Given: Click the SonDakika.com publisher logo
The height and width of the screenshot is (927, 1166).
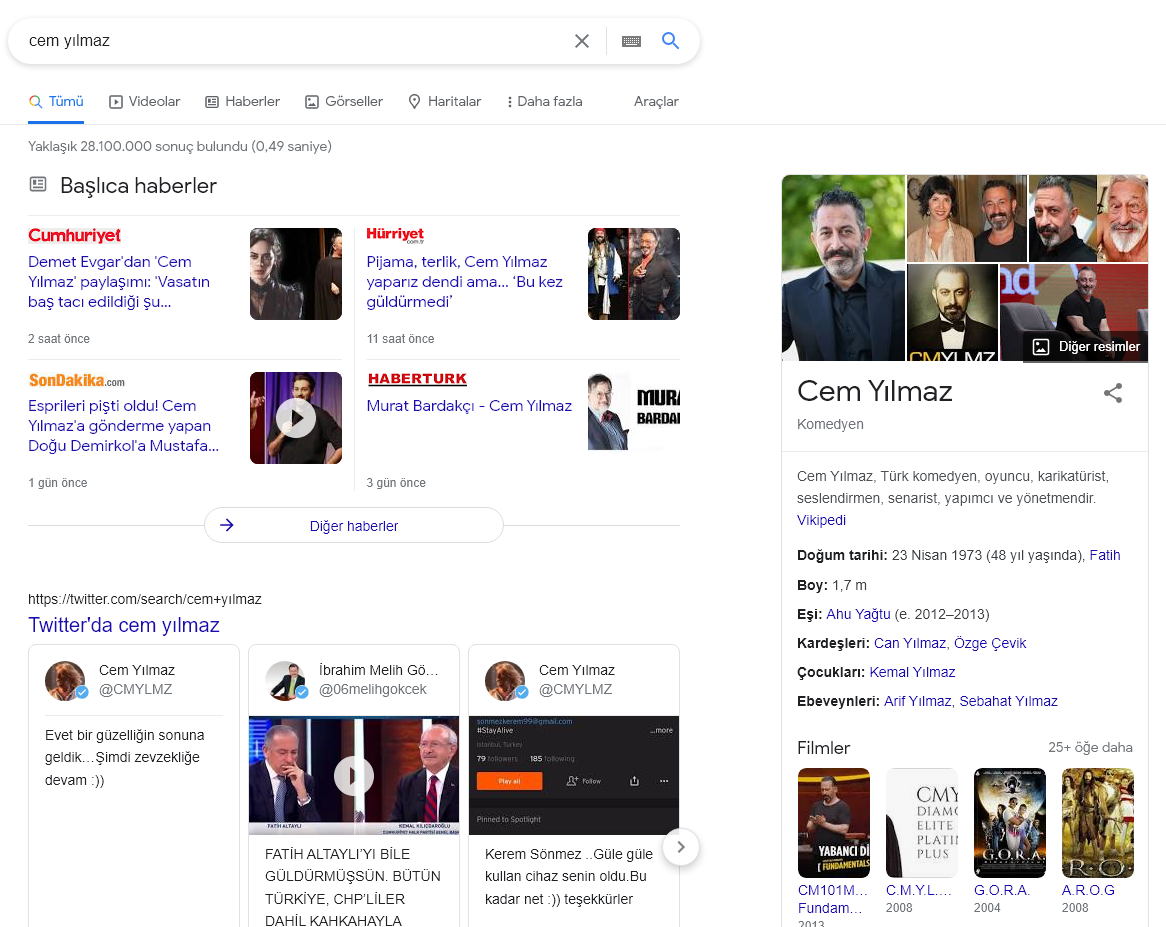Looking at the screenshot, I should coord(77,381).
